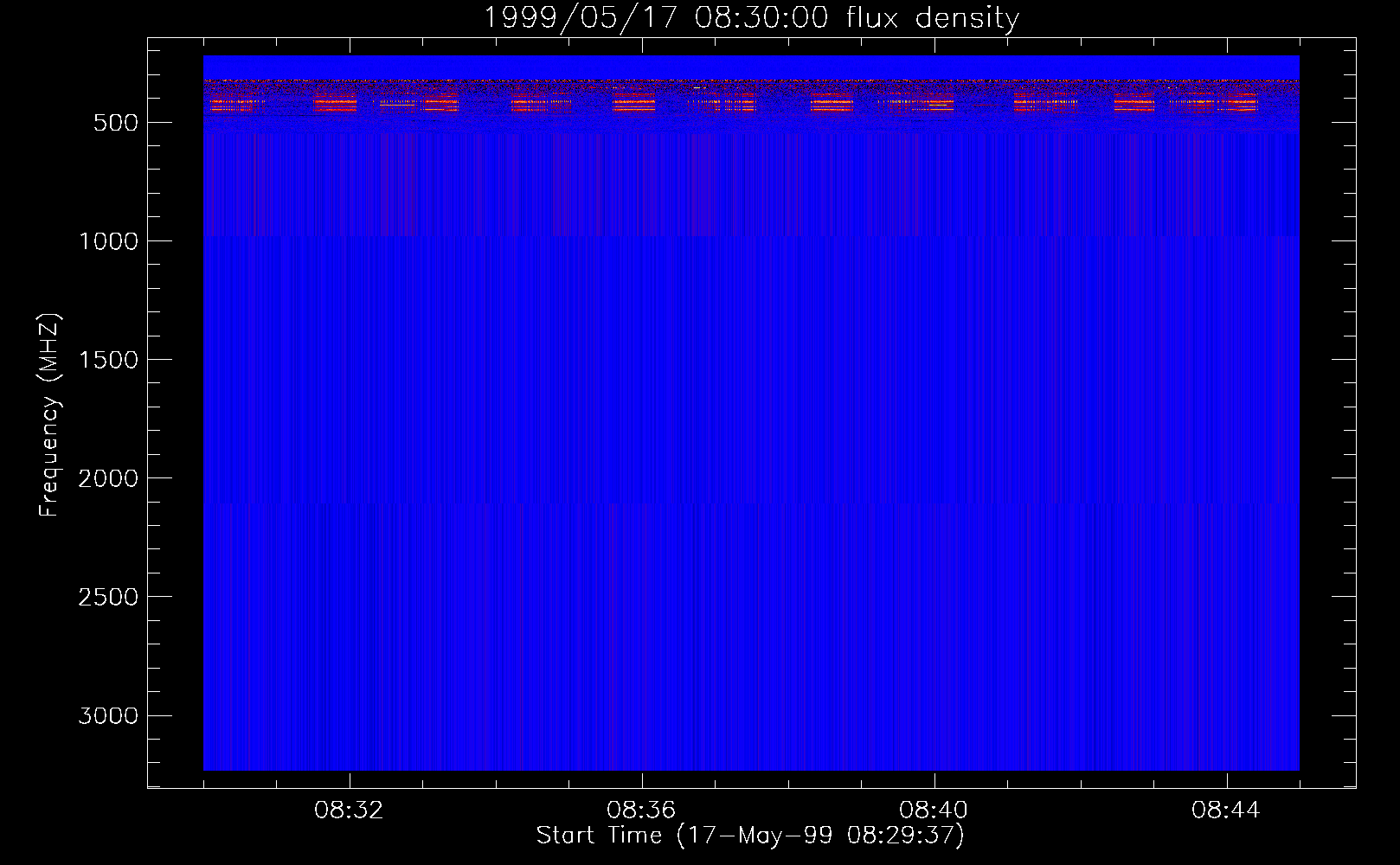1400x865 pixels.
Task: Select the 08:36 time tick label
Action: click(x=641, y=811)
